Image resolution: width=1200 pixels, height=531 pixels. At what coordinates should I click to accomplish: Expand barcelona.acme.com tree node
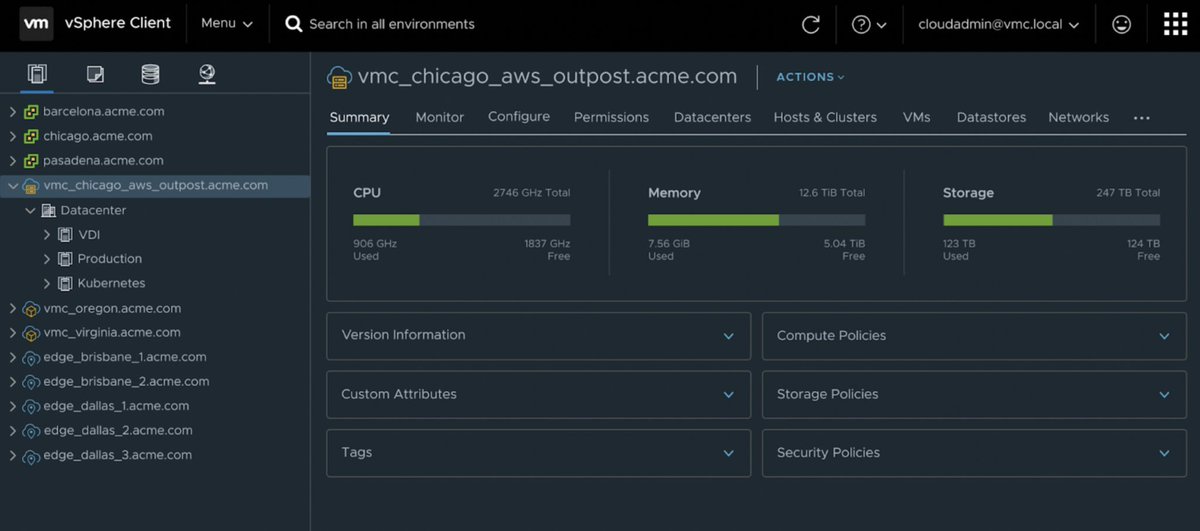coord(12,112)
